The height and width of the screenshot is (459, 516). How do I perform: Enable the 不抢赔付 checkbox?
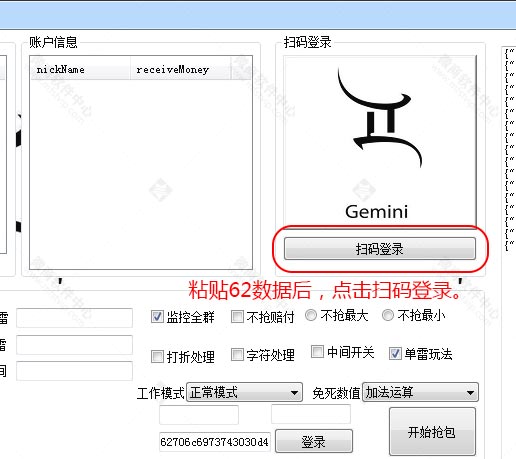[237, 316]
